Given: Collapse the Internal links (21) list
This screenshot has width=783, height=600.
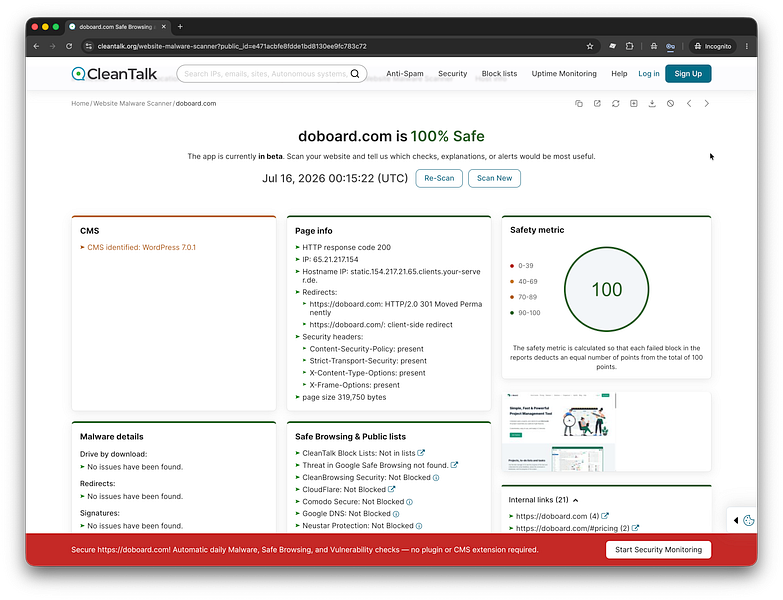Looking at the screenshot, I should [576, 500].
